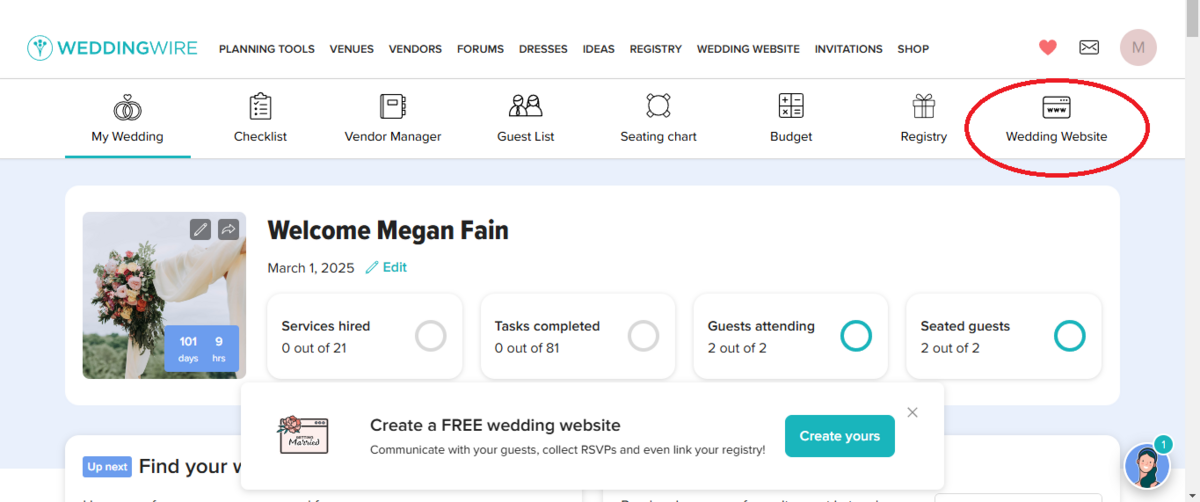Open the profile avatar M
1200x502 pixels.
[x=1138, y=47]
